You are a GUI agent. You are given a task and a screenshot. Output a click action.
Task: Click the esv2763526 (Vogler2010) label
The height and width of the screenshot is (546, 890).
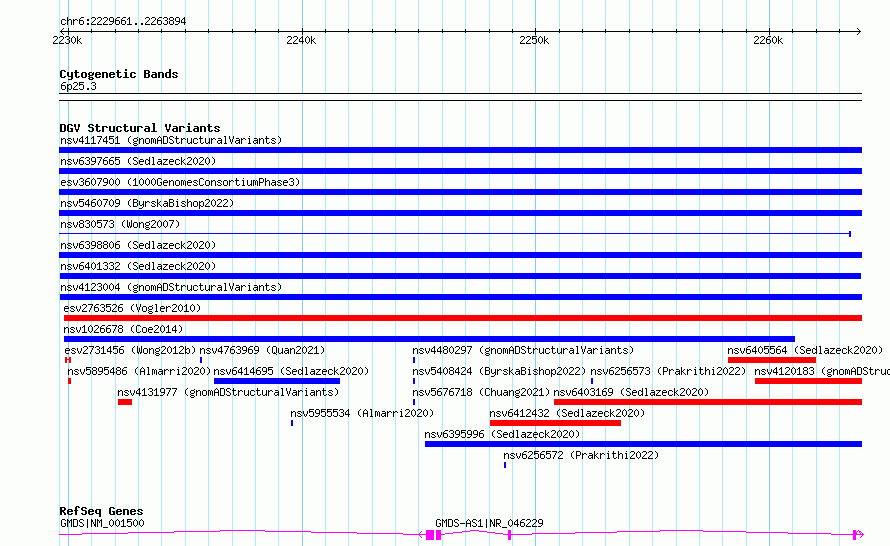(x=132, y=308)
